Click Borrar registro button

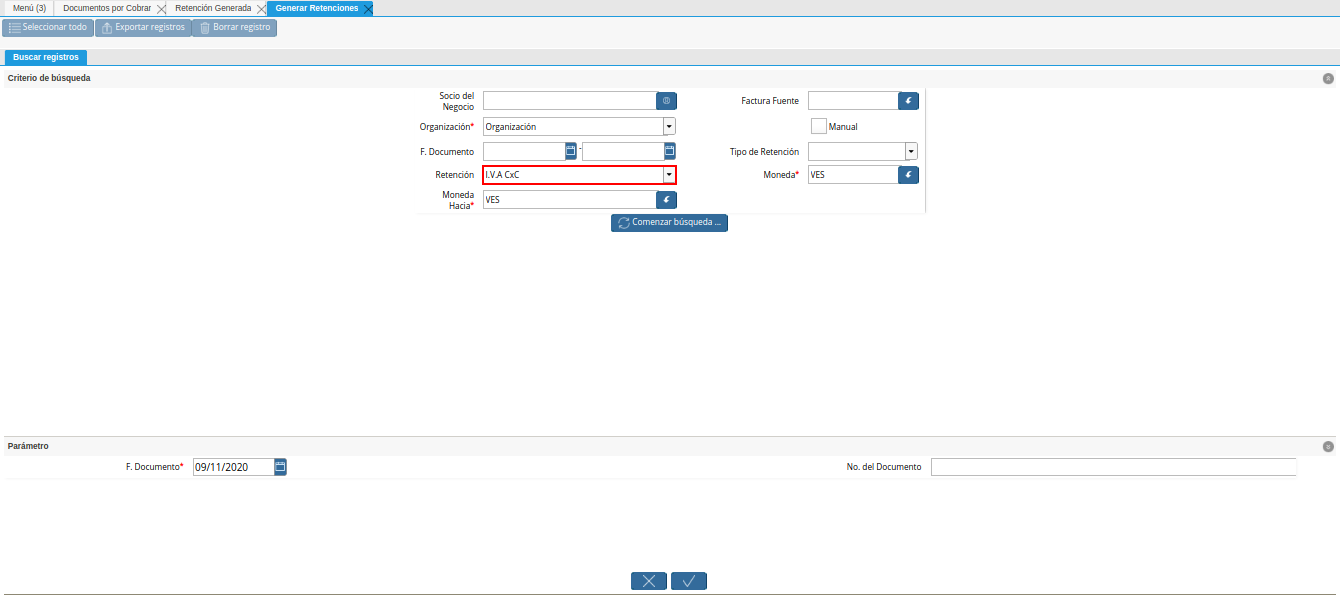234,28
